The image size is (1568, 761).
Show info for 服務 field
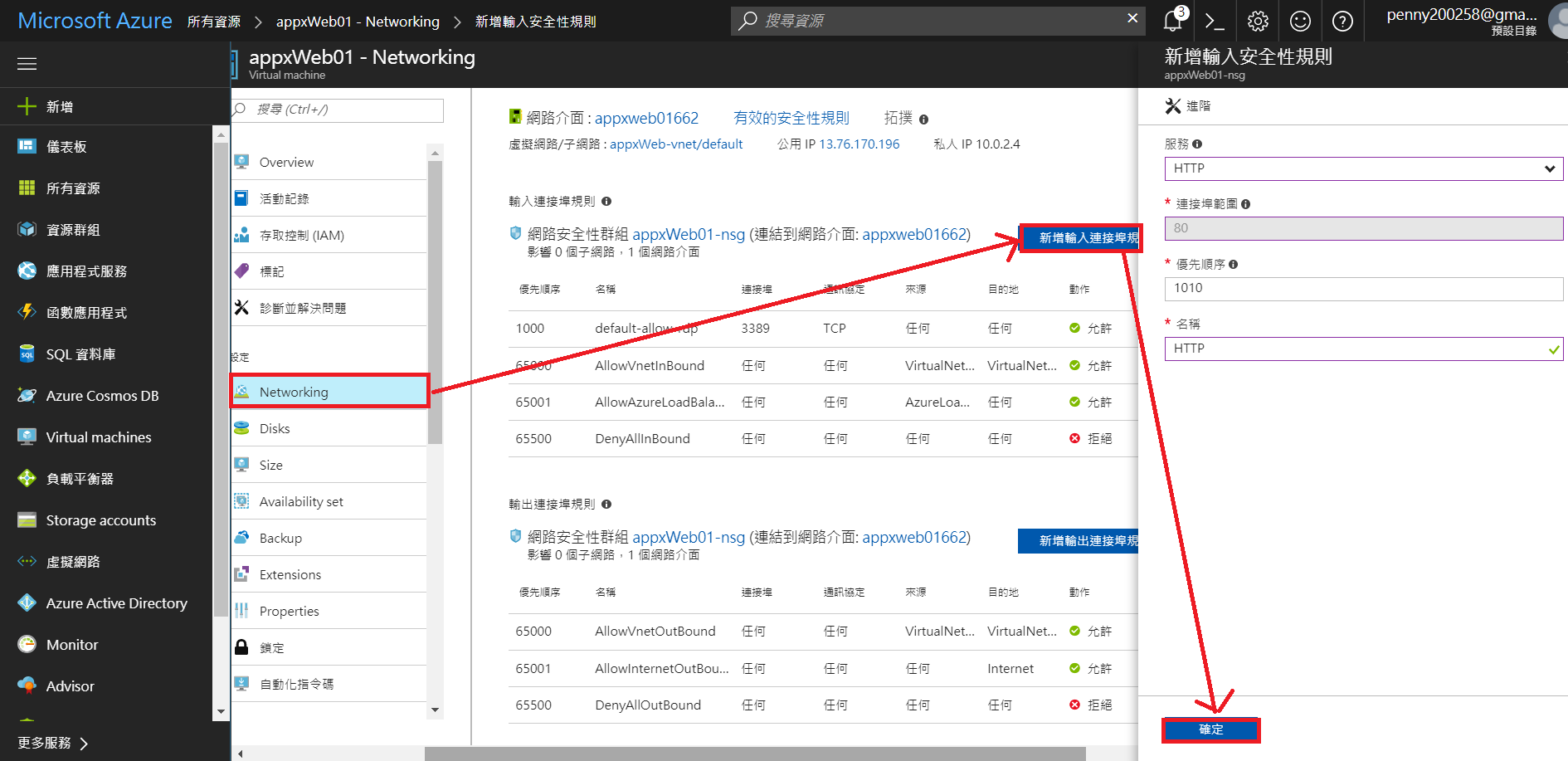1197,144
